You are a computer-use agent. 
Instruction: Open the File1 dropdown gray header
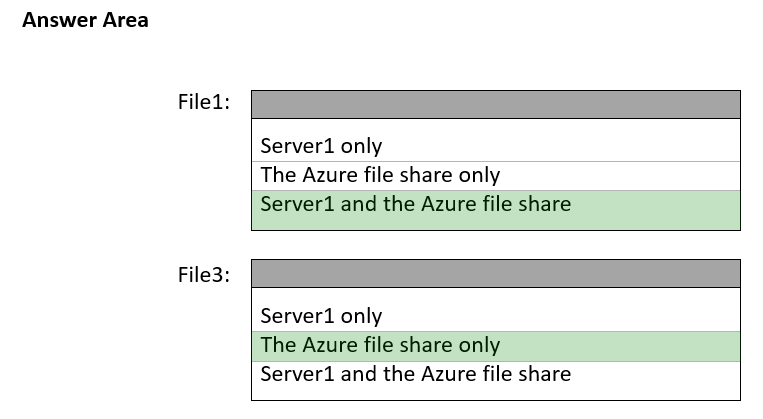pos(495,104)
